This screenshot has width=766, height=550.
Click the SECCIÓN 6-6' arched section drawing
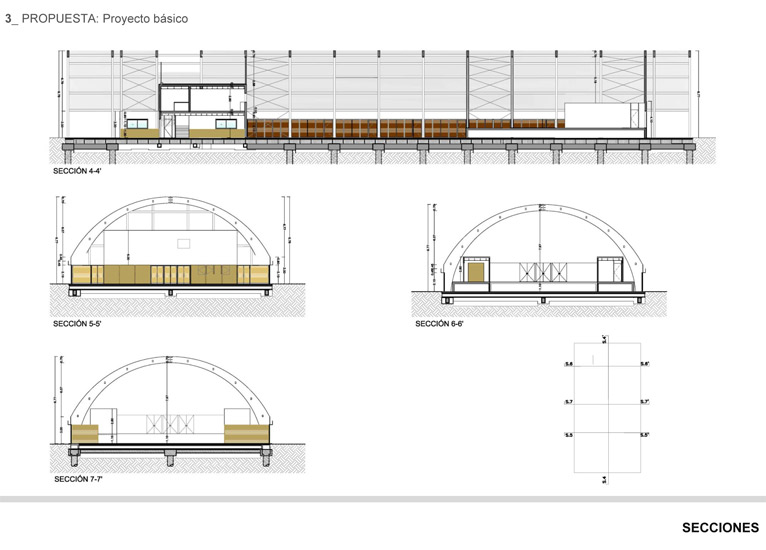tap(541, 255)
